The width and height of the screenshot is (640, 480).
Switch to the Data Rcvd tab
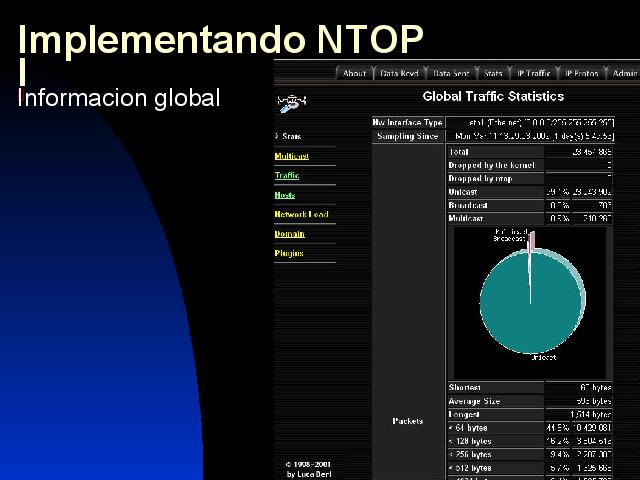coord(399,73)
